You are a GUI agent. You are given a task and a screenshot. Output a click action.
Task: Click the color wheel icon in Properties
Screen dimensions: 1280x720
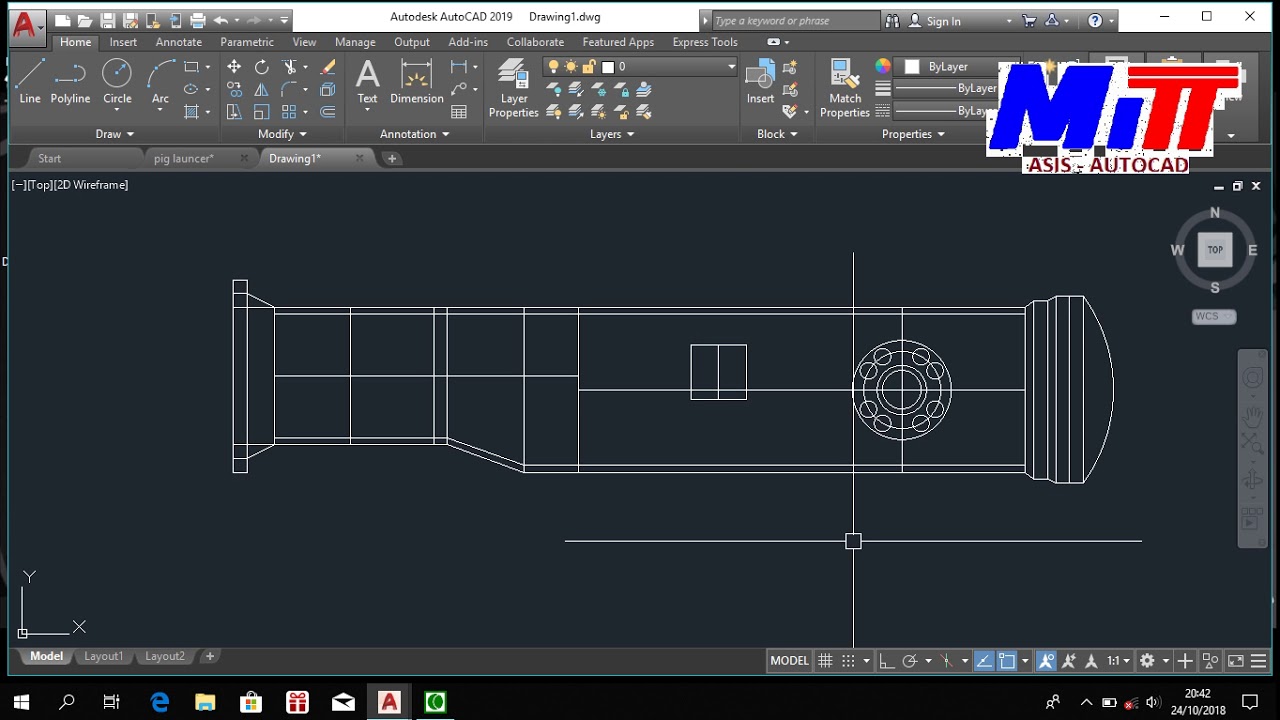(883, 66)
